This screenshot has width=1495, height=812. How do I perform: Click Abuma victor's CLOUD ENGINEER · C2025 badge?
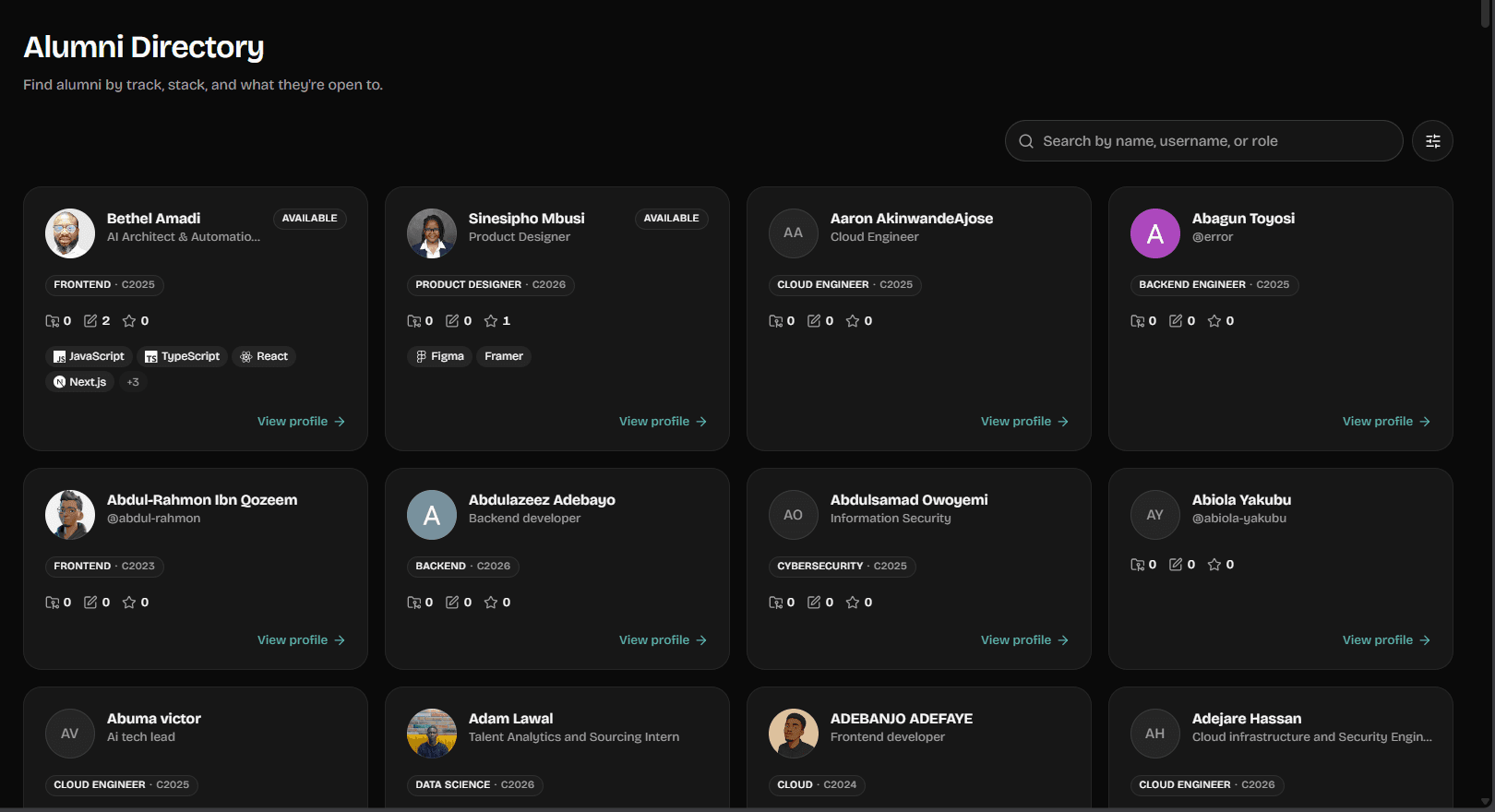tap(122, 785)
